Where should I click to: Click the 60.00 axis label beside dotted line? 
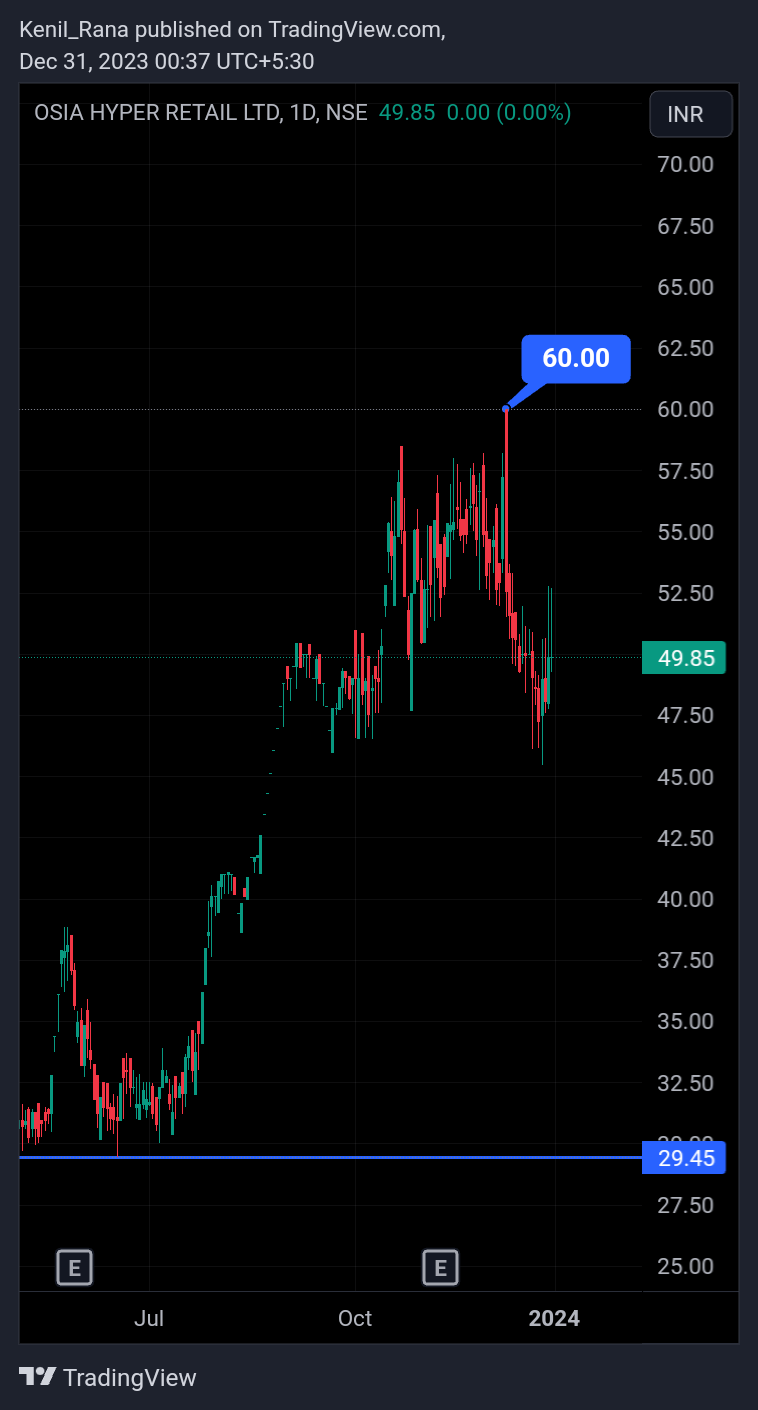[685, 409]
